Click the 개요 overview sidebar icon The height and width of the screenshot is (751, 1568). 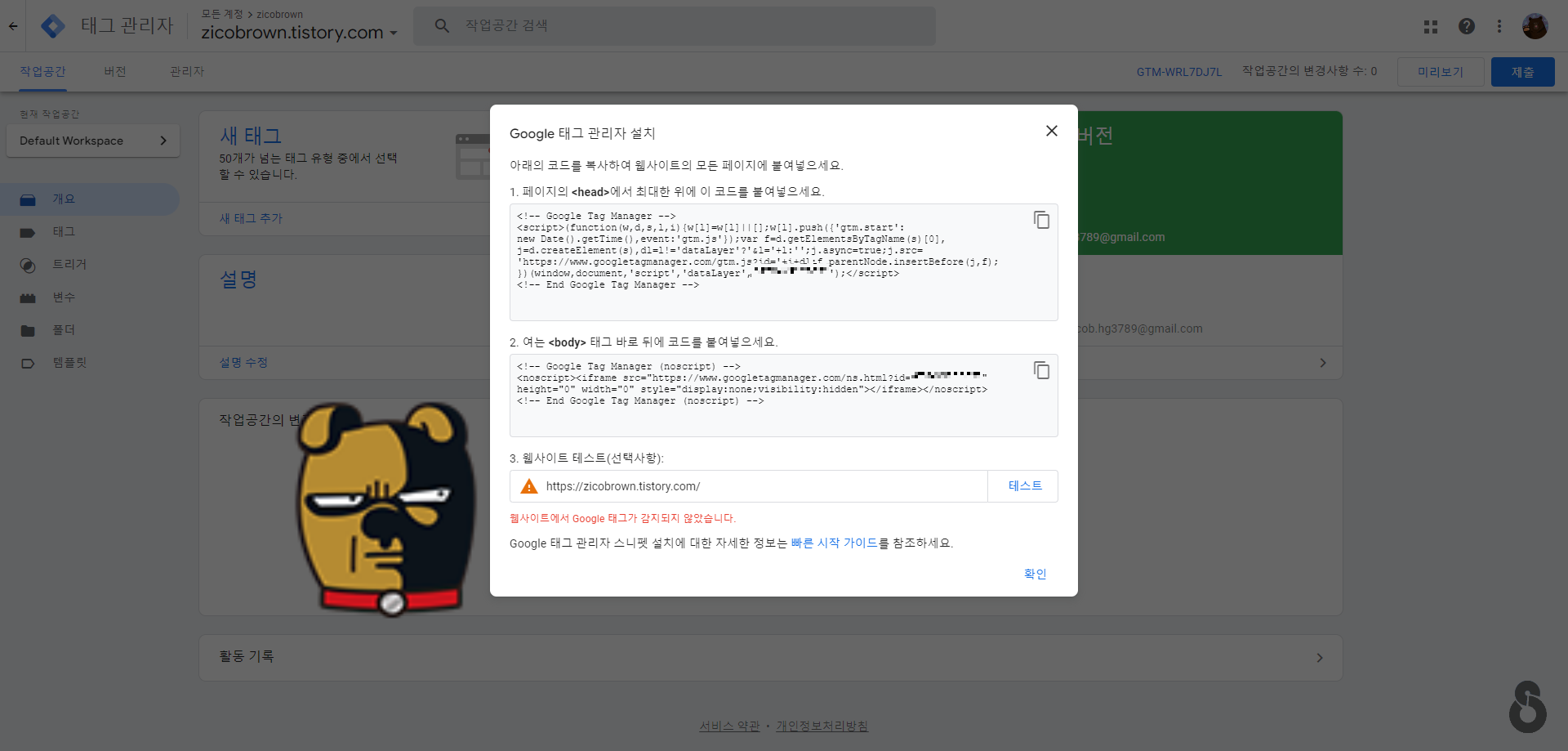click(x=28, y=199)
